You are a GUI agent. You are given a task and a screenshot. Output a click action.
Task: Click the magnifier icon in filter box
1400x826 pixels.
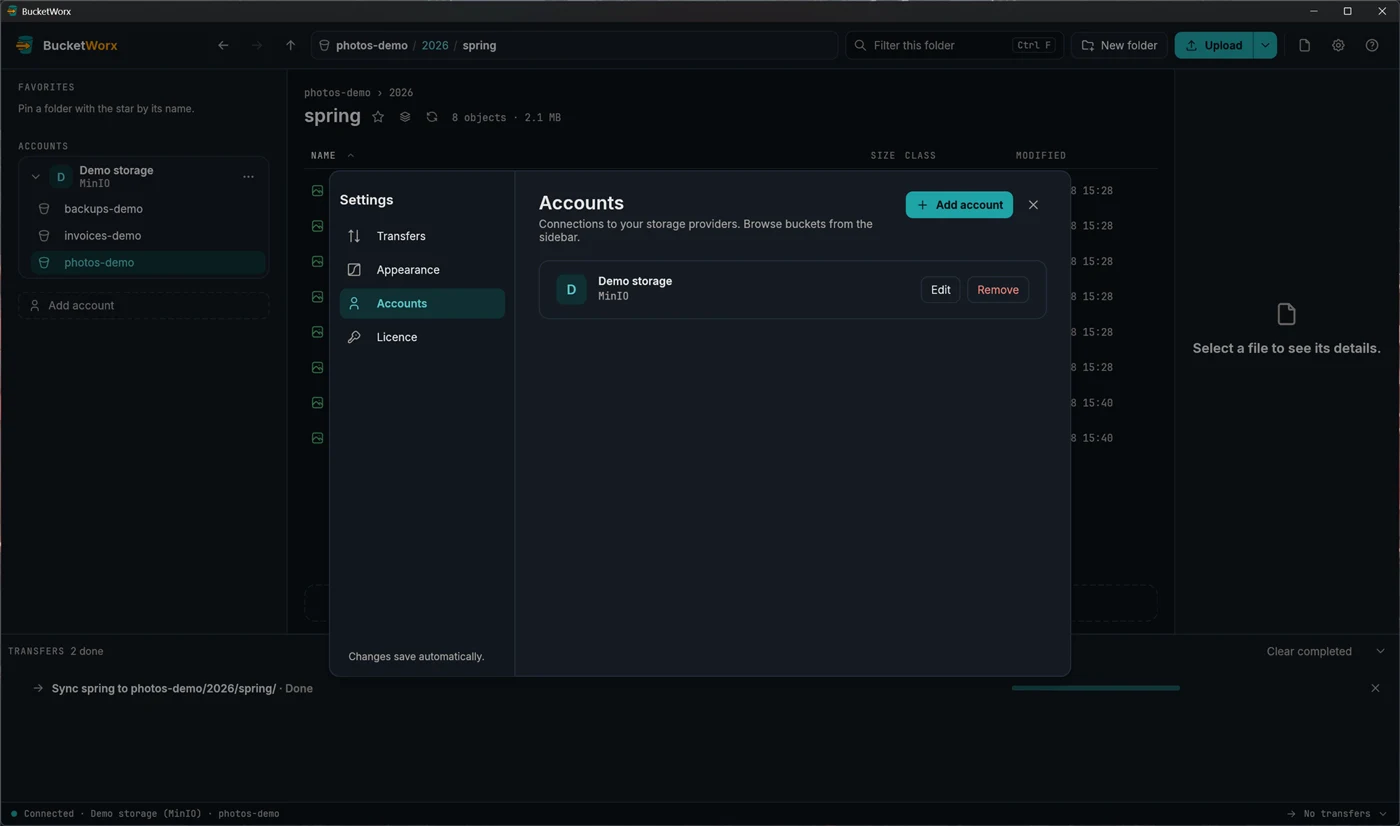[x=860, y=45]
